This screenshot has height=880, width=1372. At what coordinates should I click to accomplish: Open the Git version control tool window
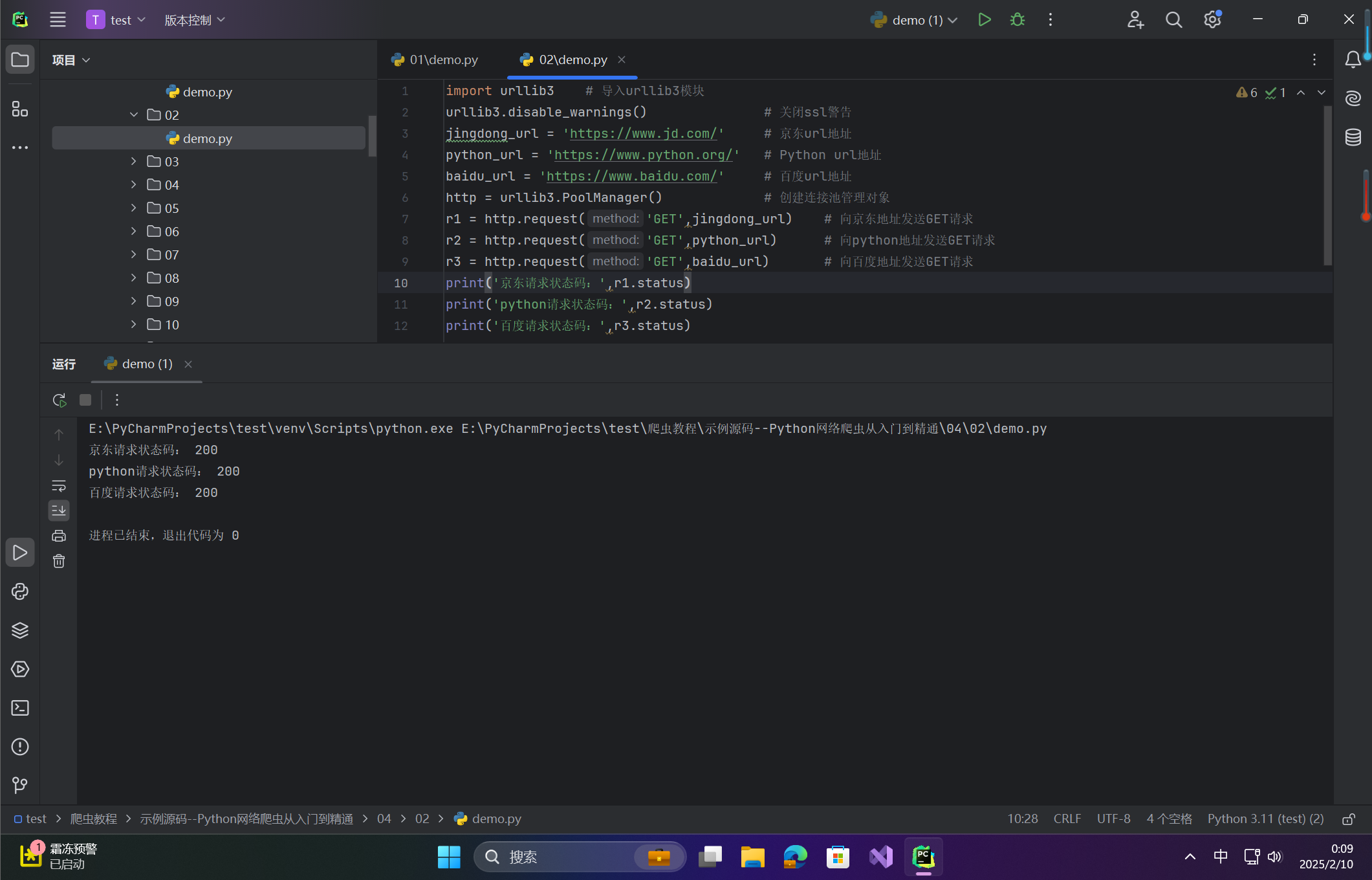20,786
